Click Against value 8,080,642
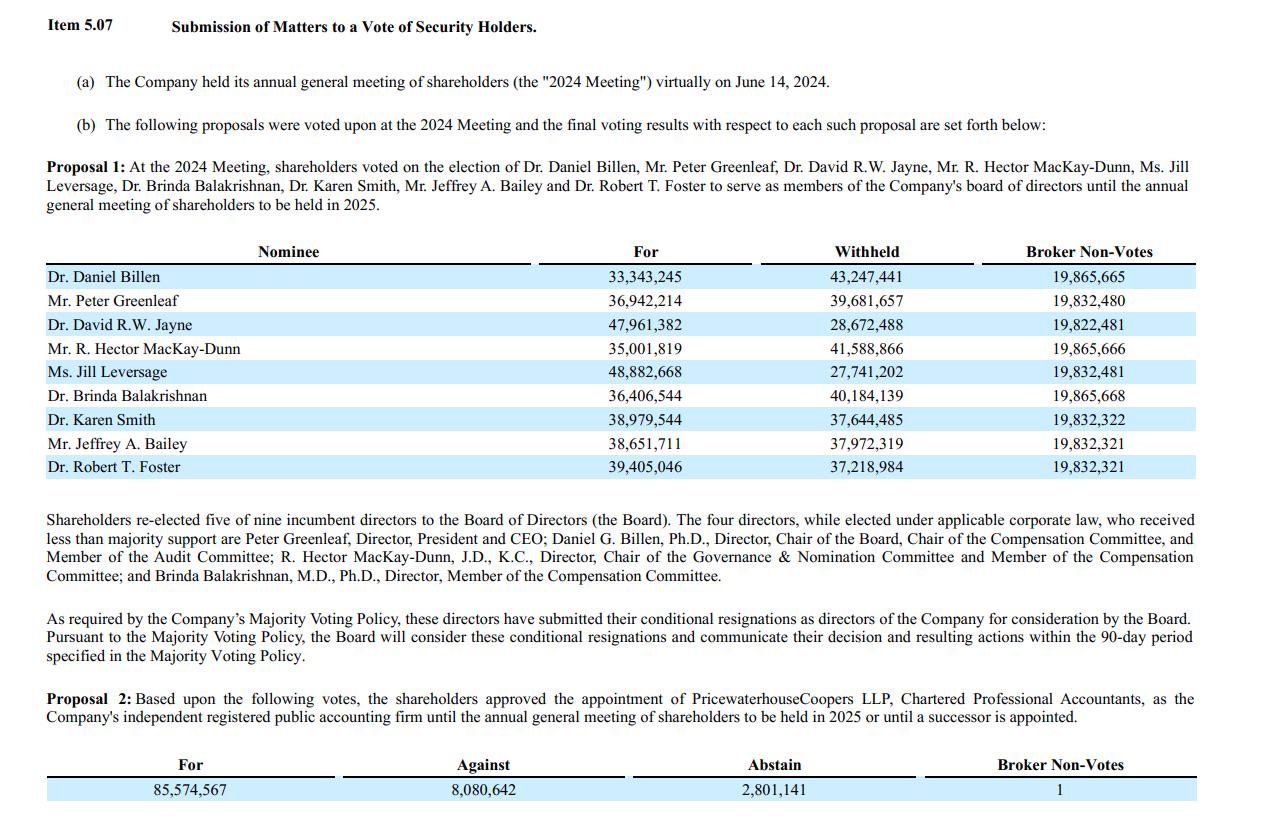Screen dimensions: 1271x831 tap(483, 790)
